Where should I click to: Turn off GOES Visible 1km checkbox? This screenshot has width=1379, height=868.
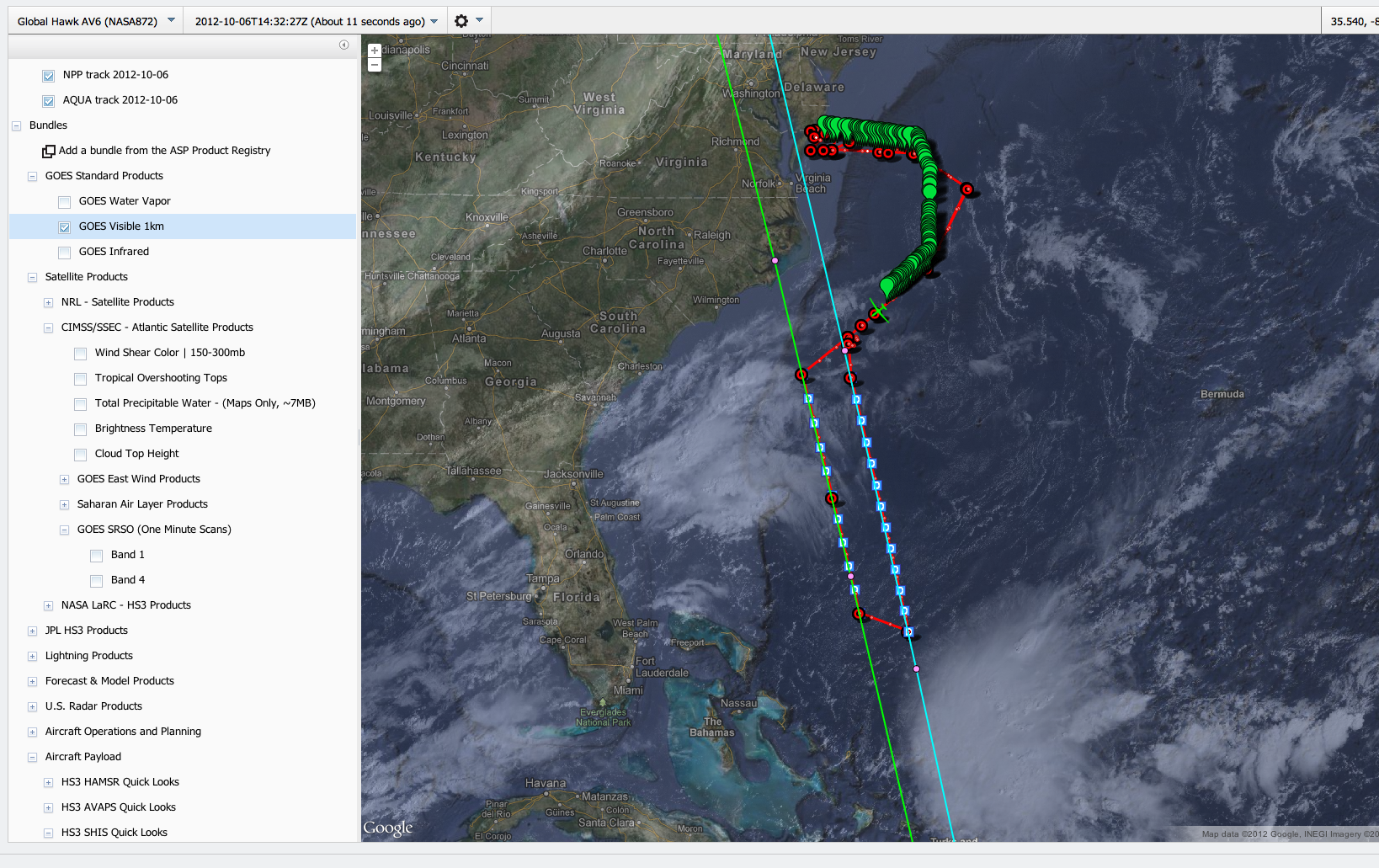tap(65, 227)
